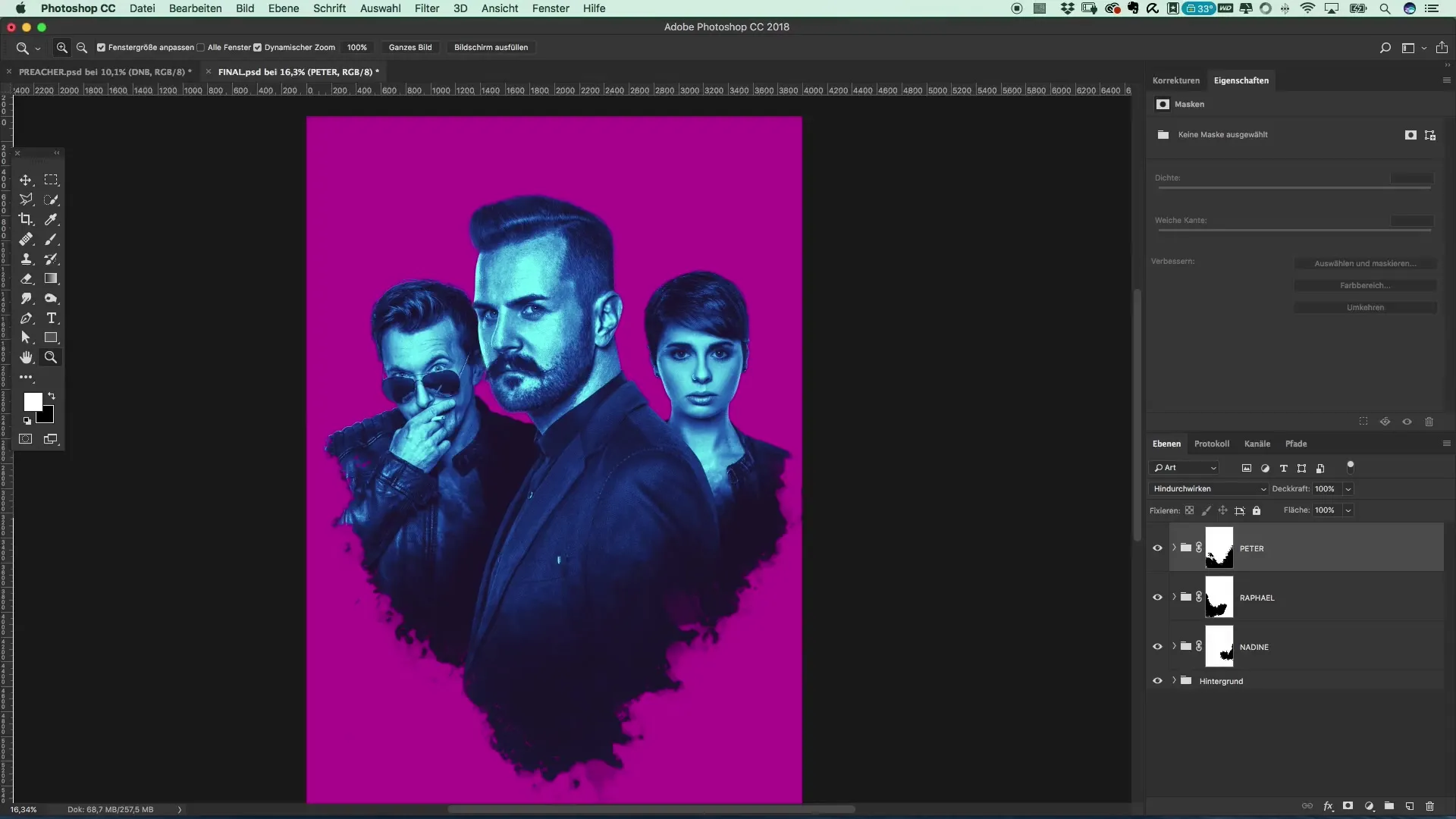Create new adjustment layer icon
This screenshot has height=819, width=1456.
[1370, 806]
